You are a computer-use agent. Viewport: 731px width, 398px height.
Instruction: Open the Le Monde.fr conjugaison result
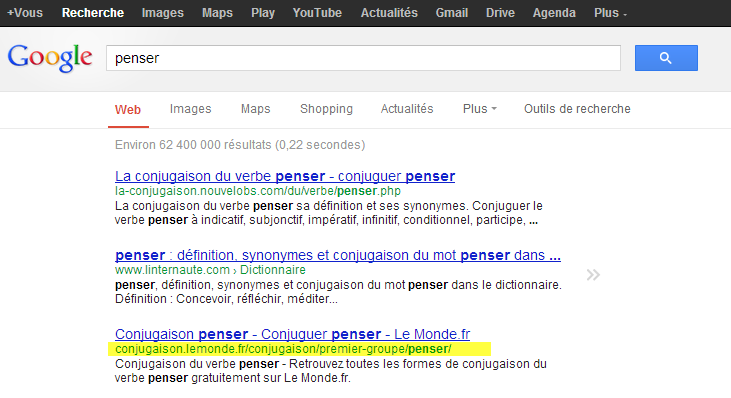(x=292, y=334)
